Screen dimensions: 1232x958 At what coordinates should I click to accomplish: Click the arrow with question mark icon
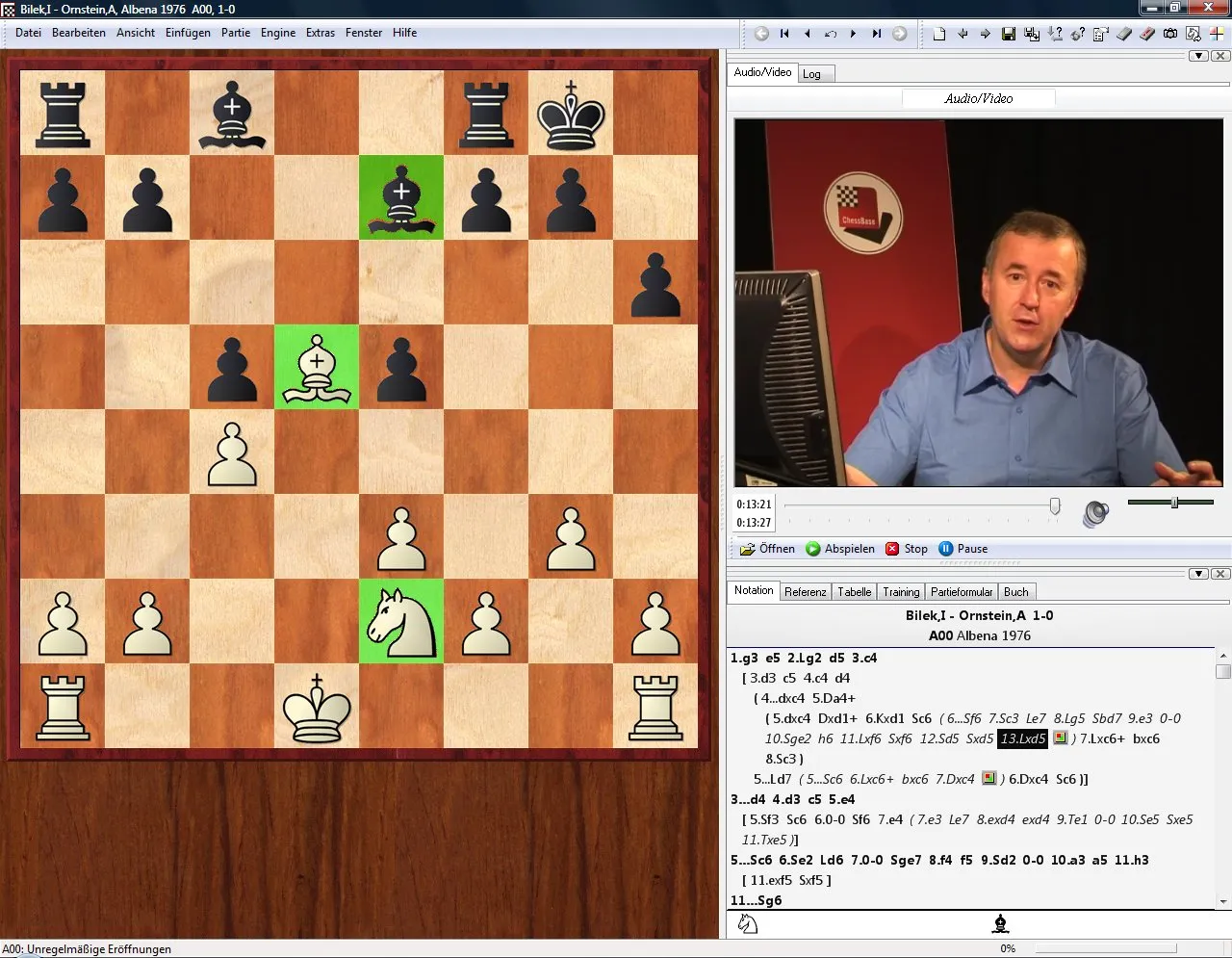[x=1054, y=34]
